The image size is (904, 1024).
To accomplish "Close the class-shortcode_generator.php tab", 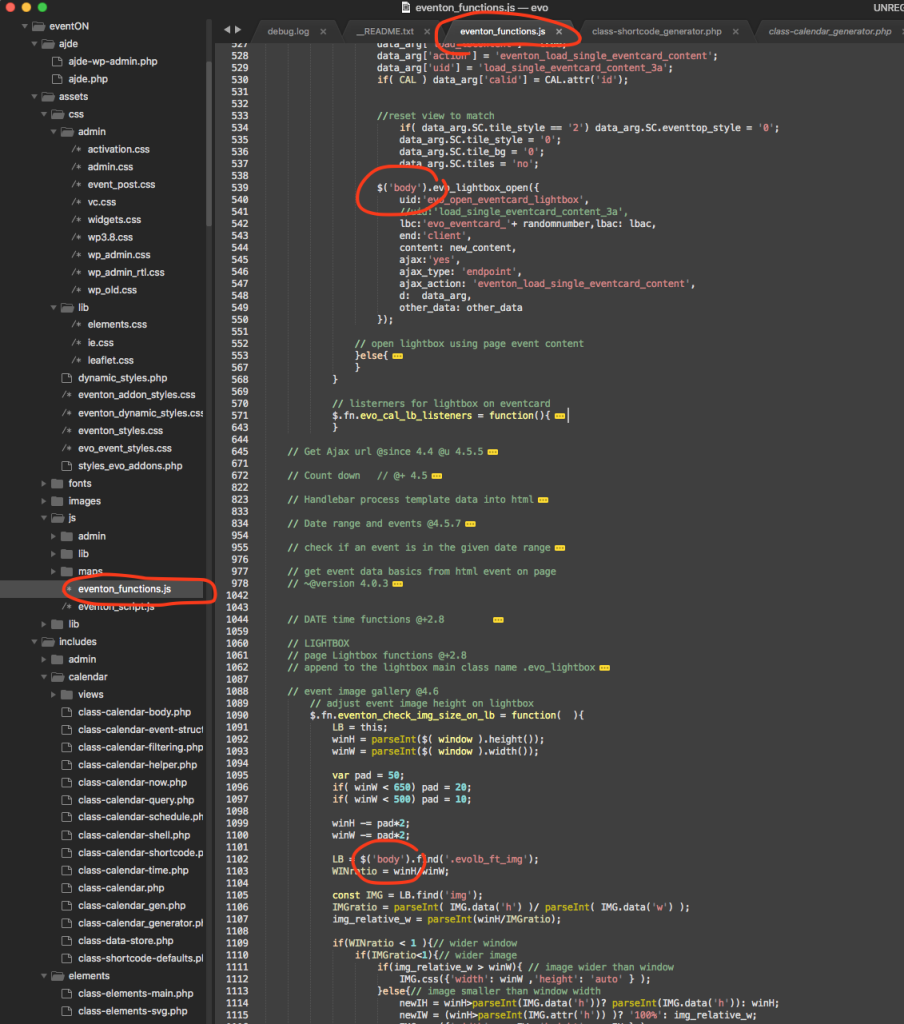I will coord(735,31).
